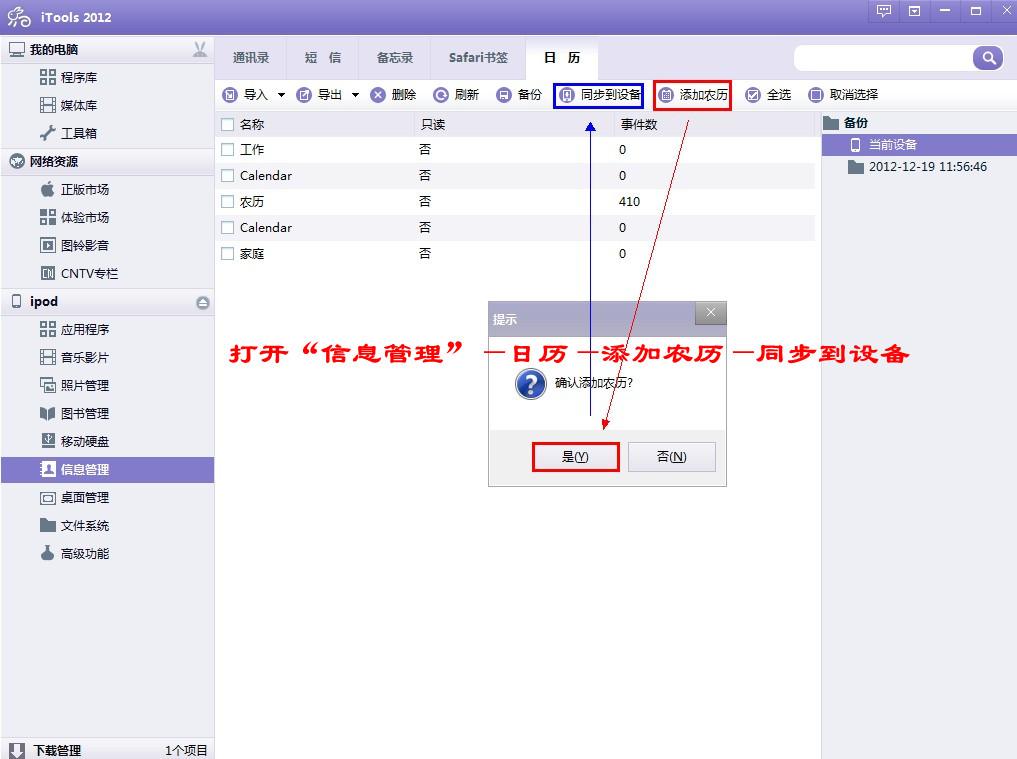Open the Safari书签 tab
This screenshot has width=1017, height=759.
[x=477, y=57]
